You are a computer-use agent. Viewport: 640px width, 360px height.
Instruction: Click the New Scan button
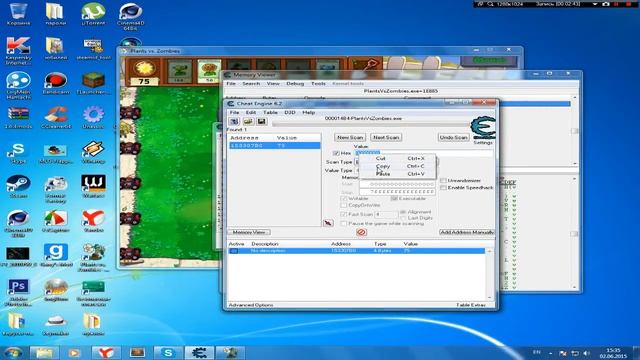(x=350, y=138)
